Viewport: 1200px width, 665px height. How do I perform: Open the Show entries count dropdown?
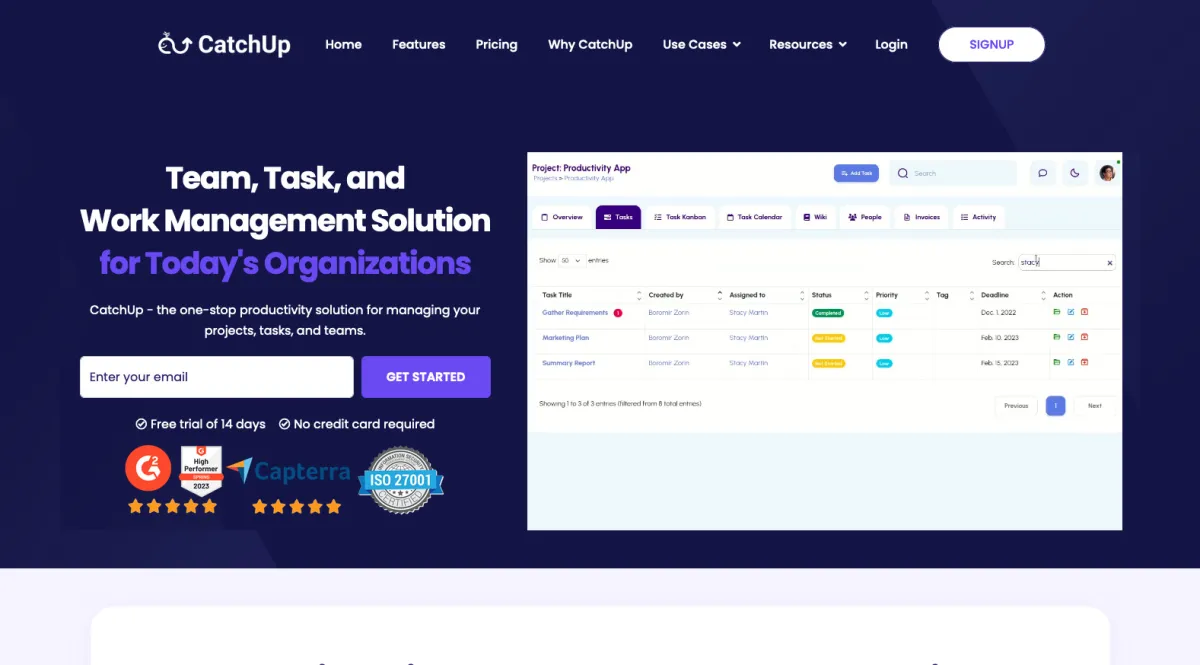tap(571, 260)
